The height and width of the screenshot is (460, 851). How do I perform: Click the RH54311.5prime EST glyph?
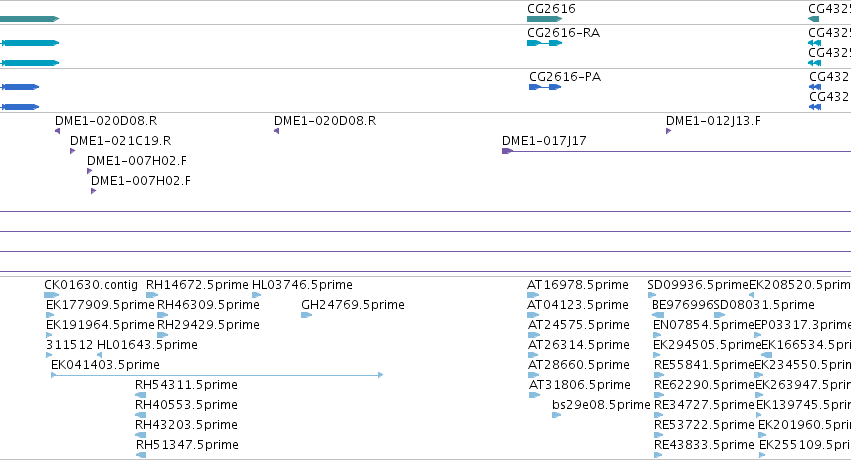click(141, 395)
